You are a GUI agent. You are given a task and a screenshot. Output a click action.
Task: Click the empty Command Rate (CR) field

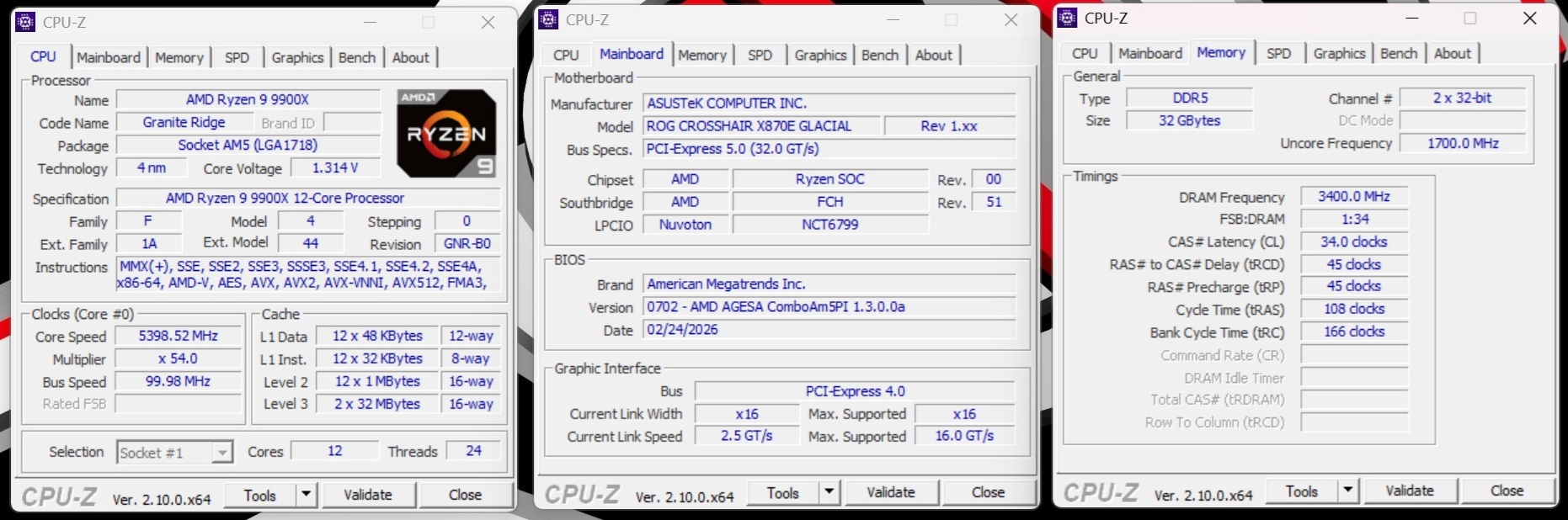[1354, 355]
